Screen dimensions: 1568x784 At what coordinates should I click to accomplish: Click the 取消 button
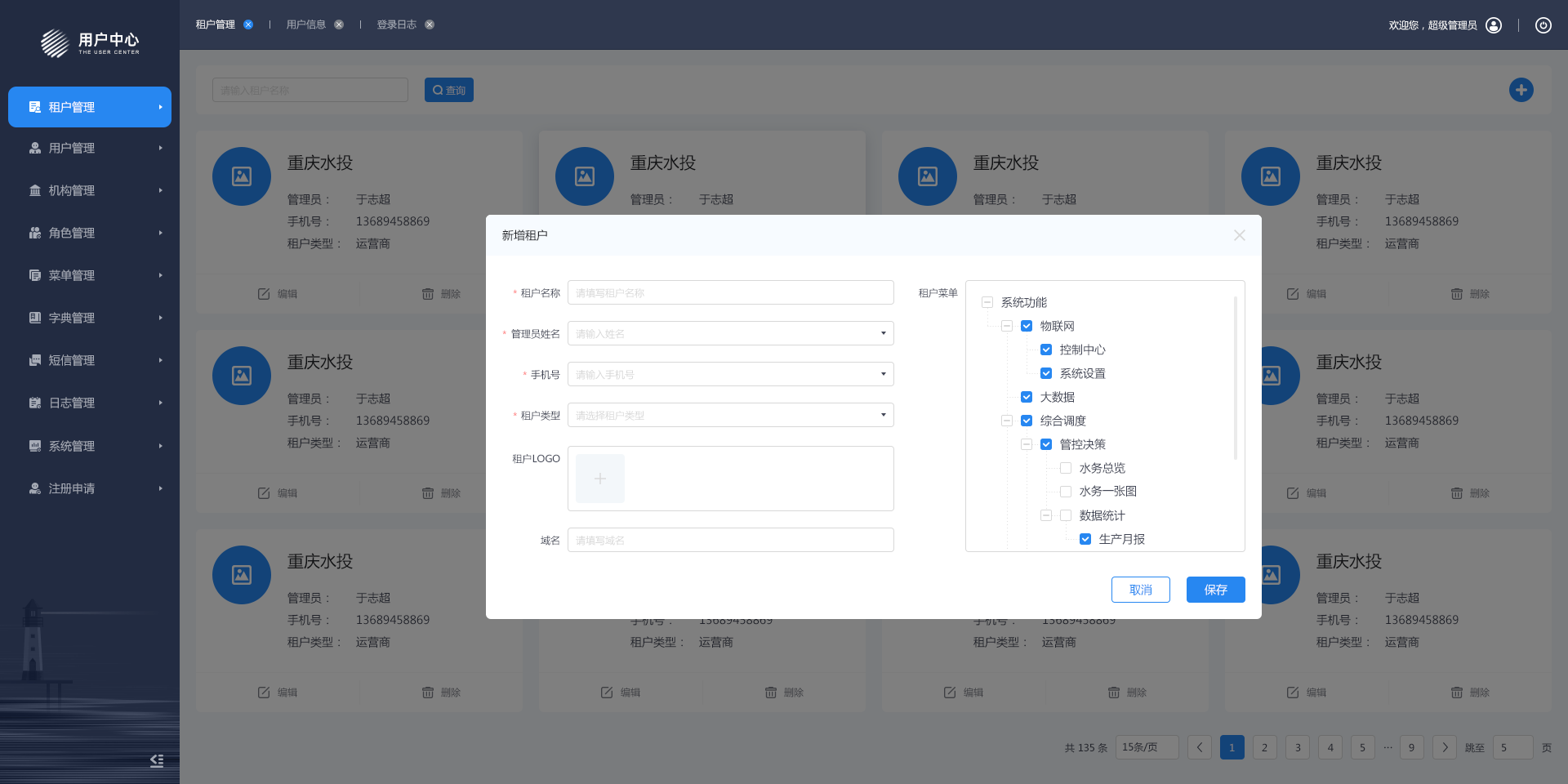[x=1140, y=590]
